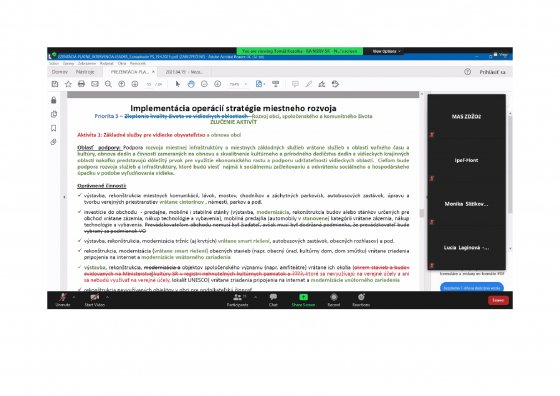
Task: Click the comment bubble icon in toolbar
Action: pyautogui.click(x=295, y=84)
